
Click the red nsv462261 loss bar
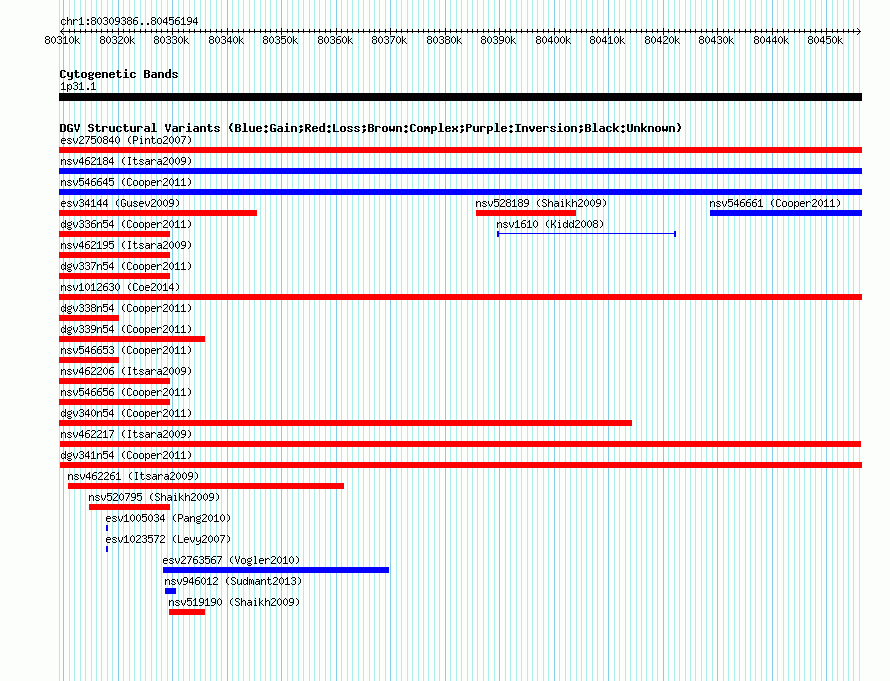tap(205, 486)
